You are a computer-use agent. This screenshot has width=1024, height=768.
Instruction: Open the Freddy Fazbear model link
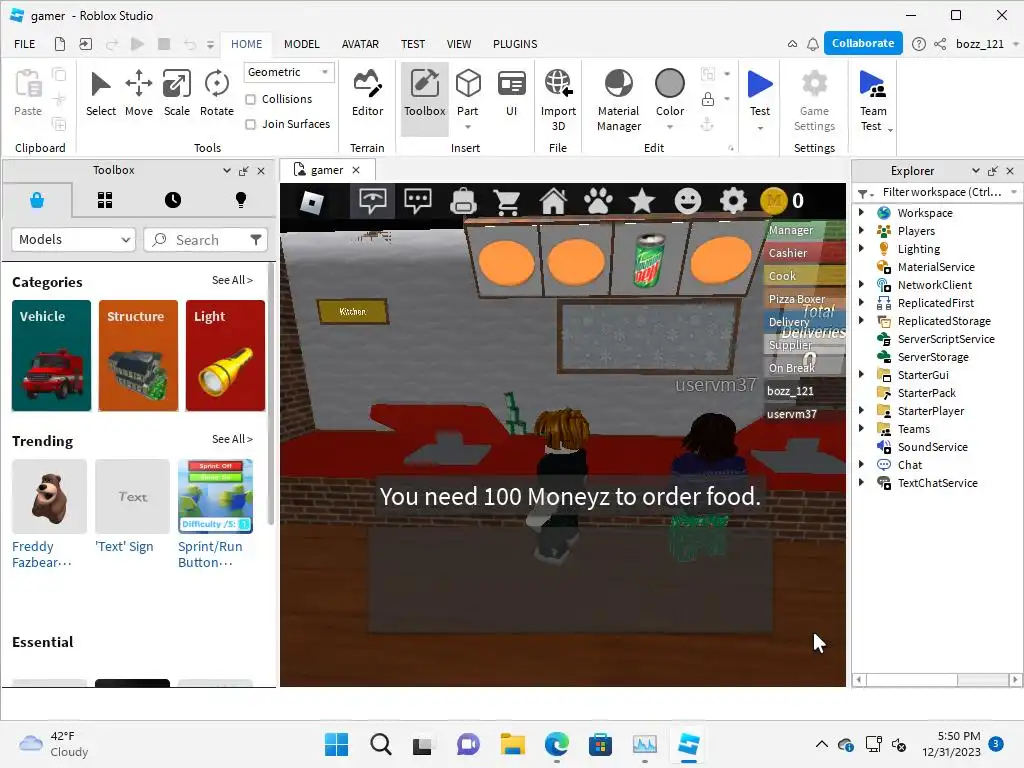(x=41, y=554)
